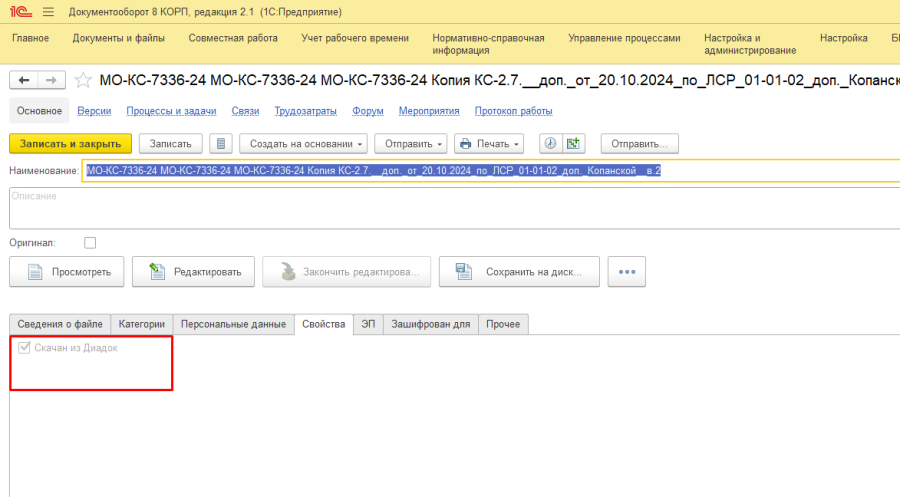The image size is (900, 497).
Task: Toggle the Скачан из Диадок checkbox
Action: point(25,348)
